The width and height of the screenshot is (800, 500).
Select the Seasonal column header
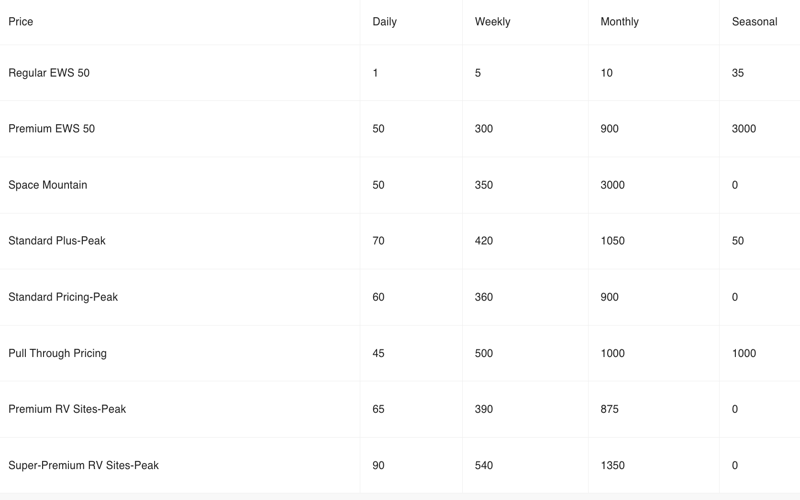(x=754, y=22)
